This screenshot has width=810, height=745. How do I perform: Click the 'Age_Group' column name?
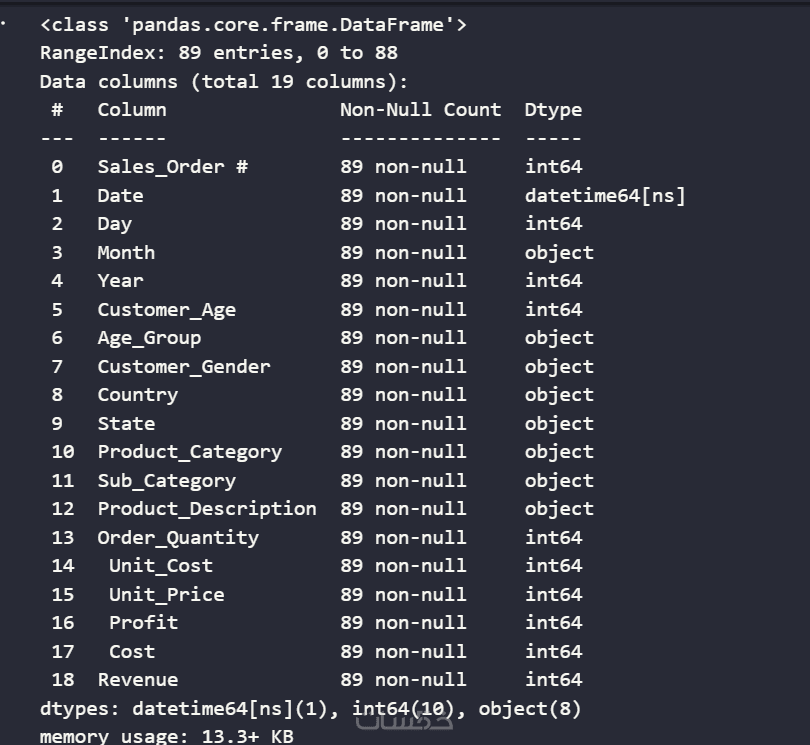point(149,337)
